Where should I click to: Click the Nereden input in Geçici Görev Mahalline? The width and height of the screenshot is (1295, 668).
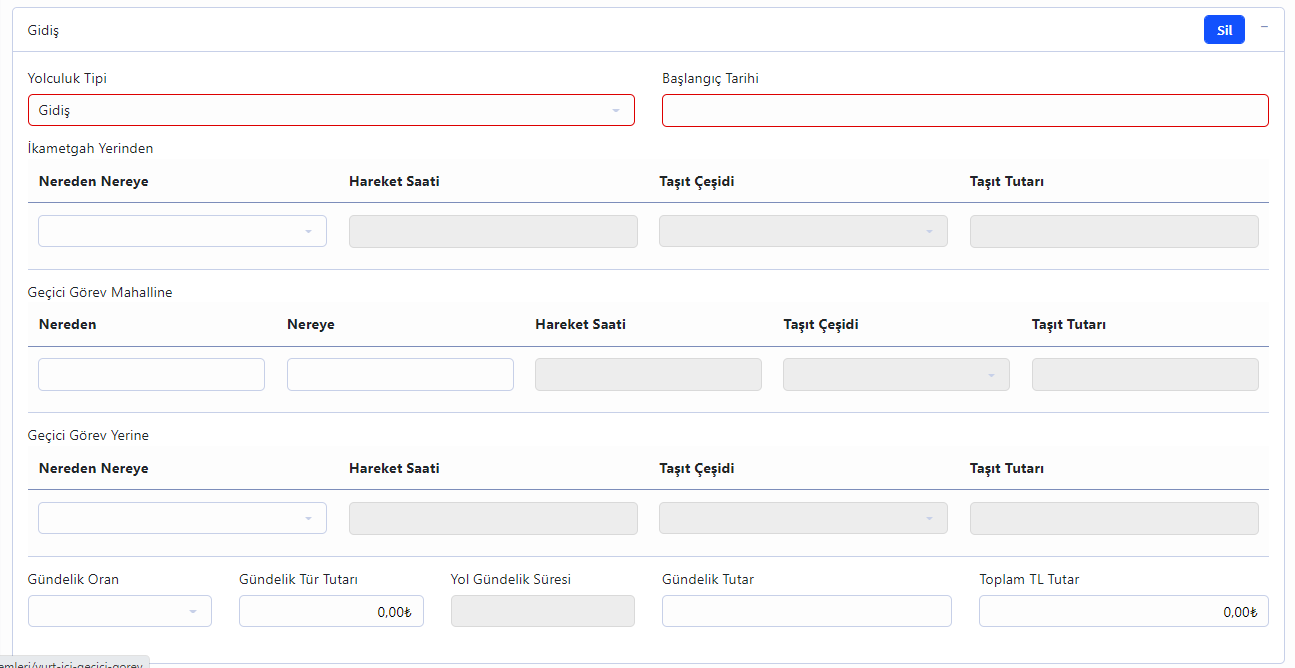[151, 374]
